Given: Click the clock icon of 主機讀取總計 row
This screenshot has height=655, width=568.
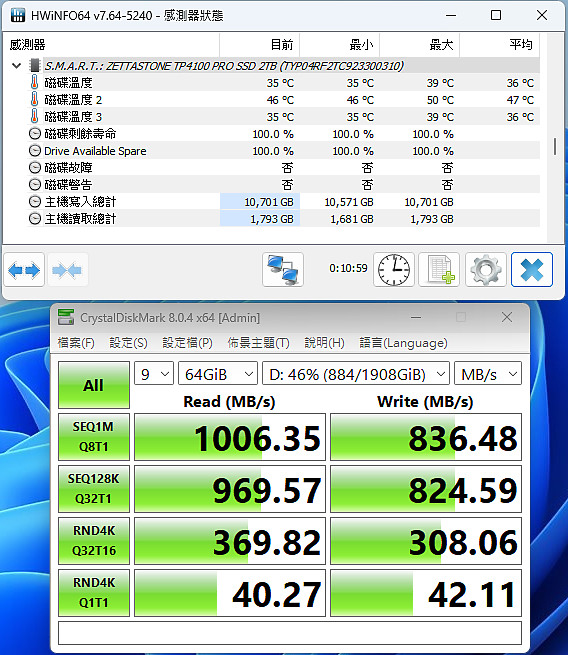Looking at the screenshot, I should [x=35, y=218].
